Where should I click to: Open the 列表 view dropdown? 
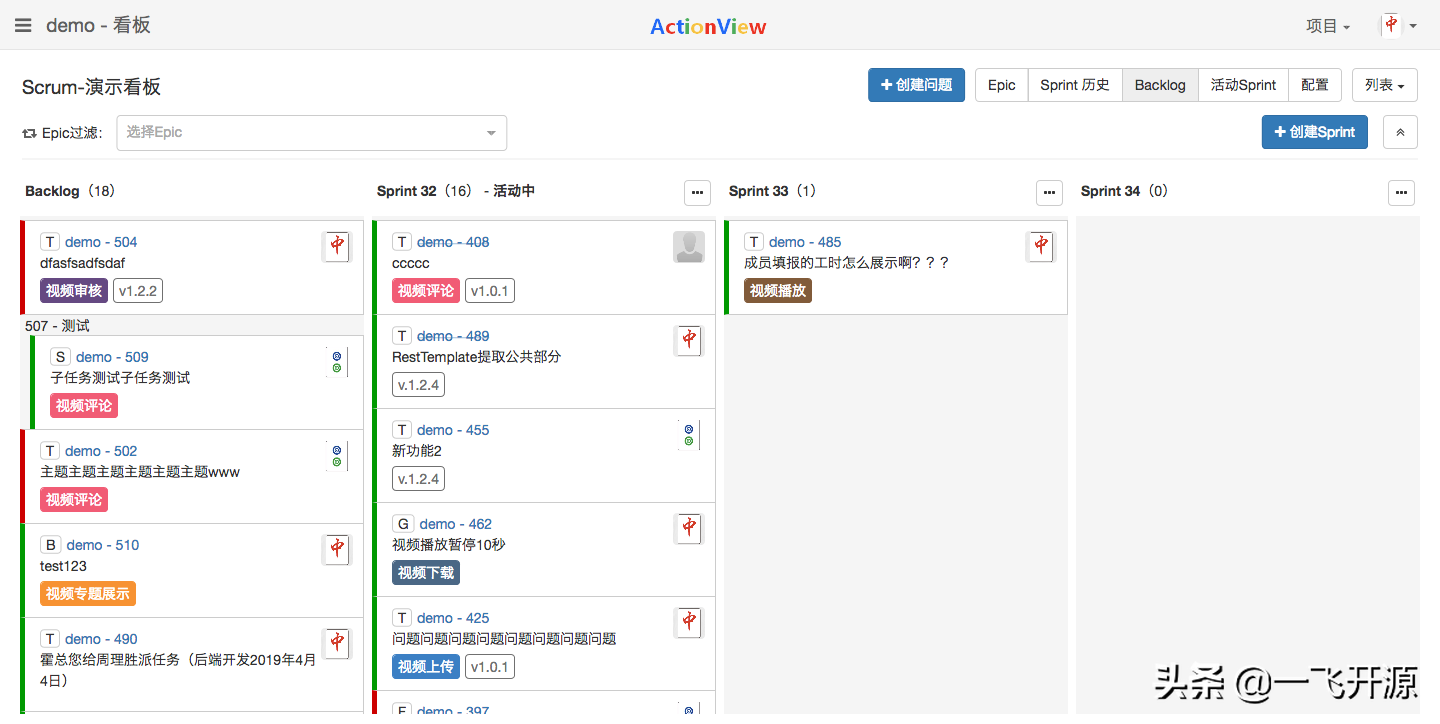coord(1385,85)
